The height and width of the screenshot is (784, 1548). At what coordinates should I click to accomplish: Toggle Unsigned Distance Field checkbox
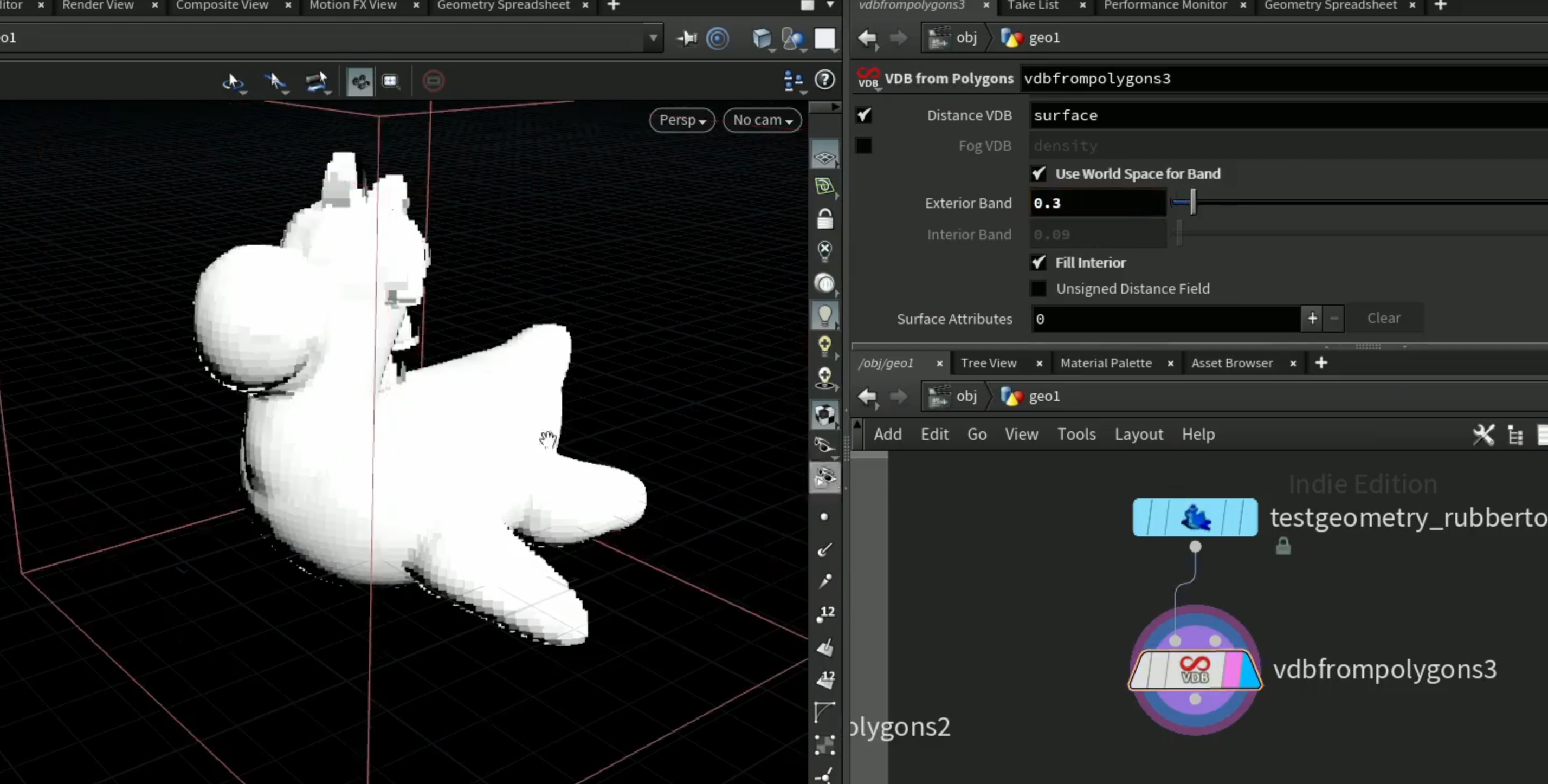pos(1039,288)
